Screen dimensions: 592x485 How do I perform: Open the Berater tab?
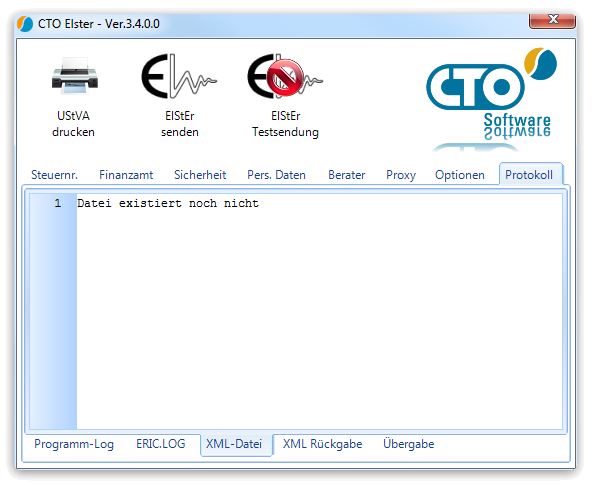(347, 175)
